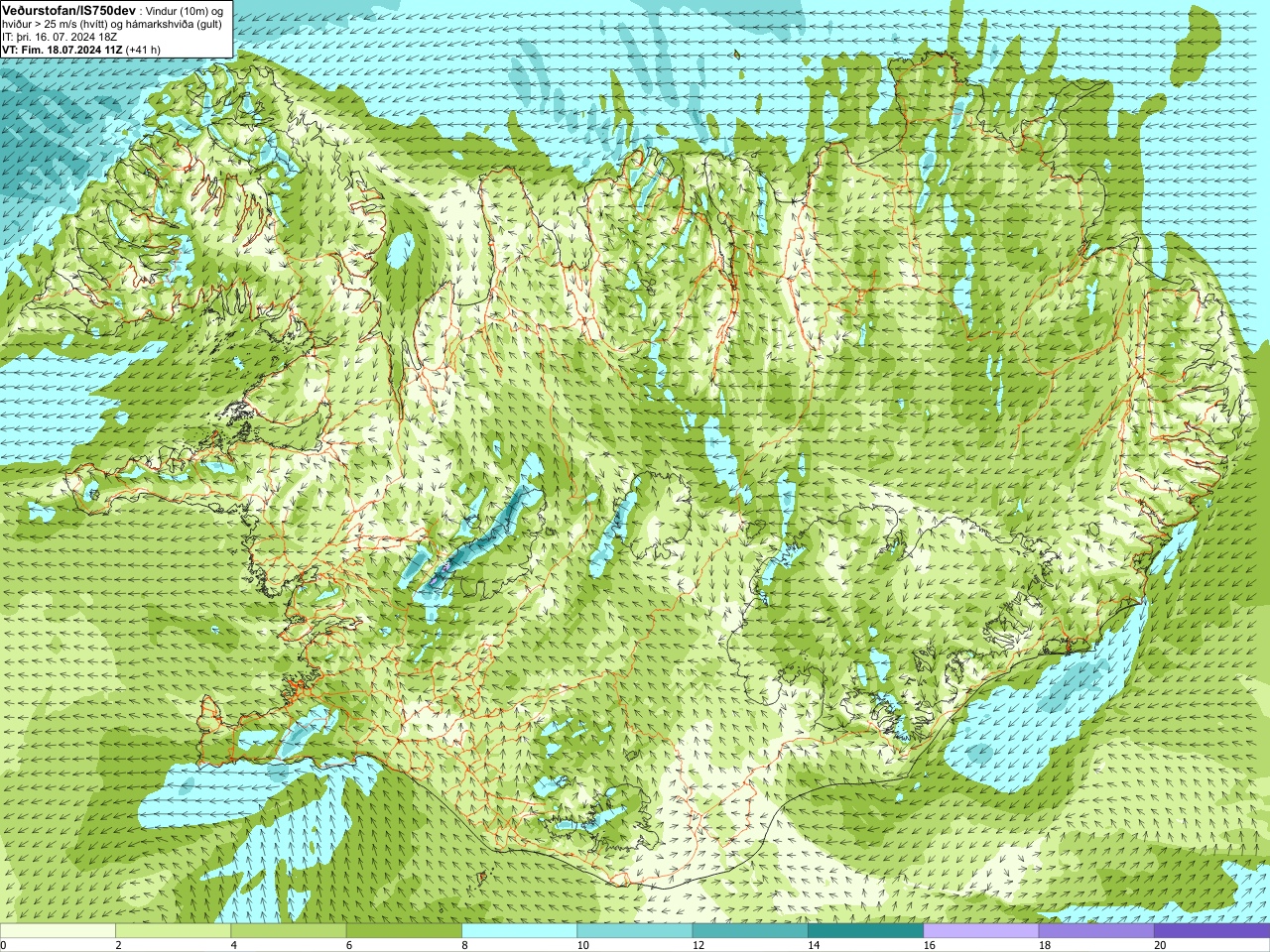This screenshot has width=1270, height=952.
Task: Click the legend scale label "10"
Action: pyautogui.click(x=582, y=945)
